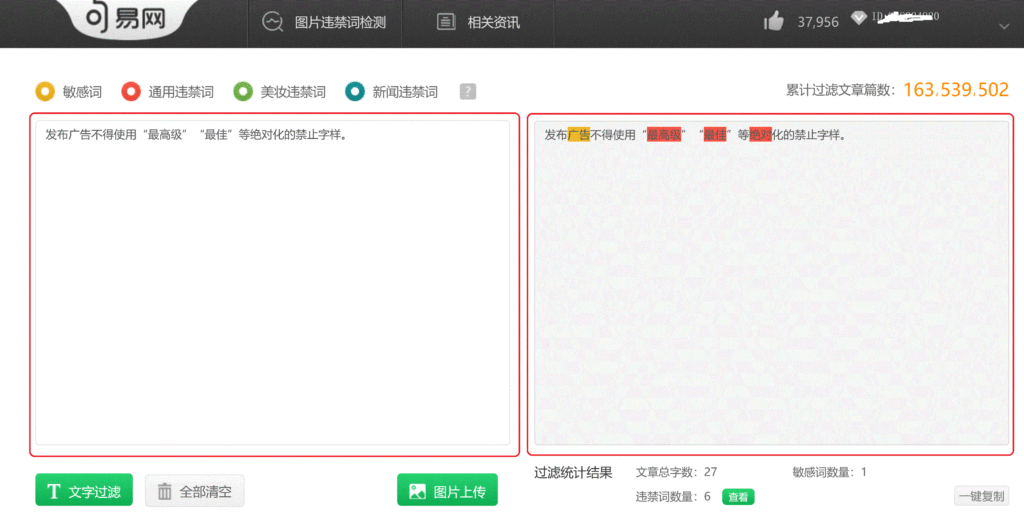Click highlighted word 最高级 in results
Viewport: 1024px width, 518px height.
[x=664, y=135]
